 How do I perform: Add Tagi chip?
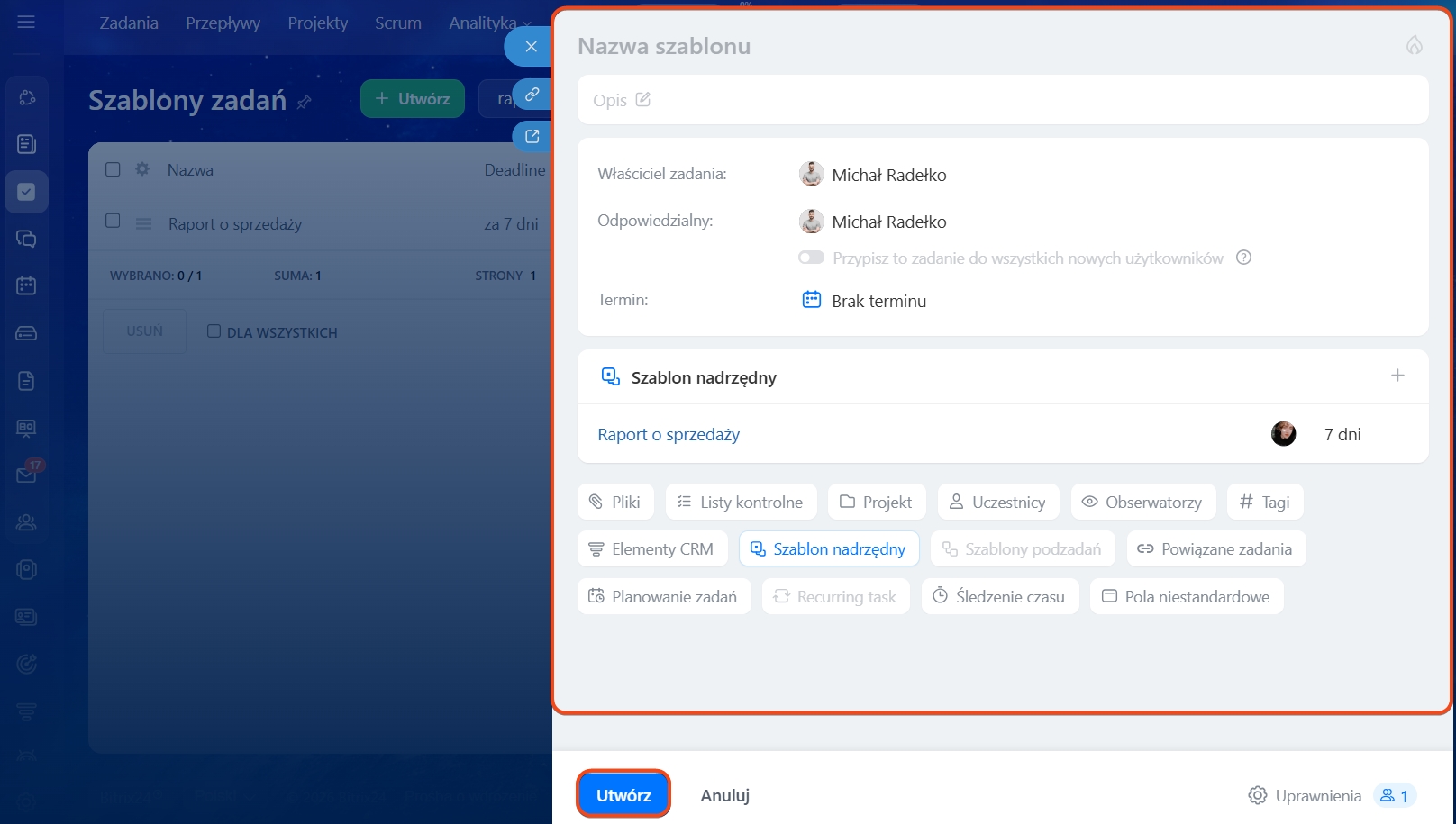tap(1265, 502)
